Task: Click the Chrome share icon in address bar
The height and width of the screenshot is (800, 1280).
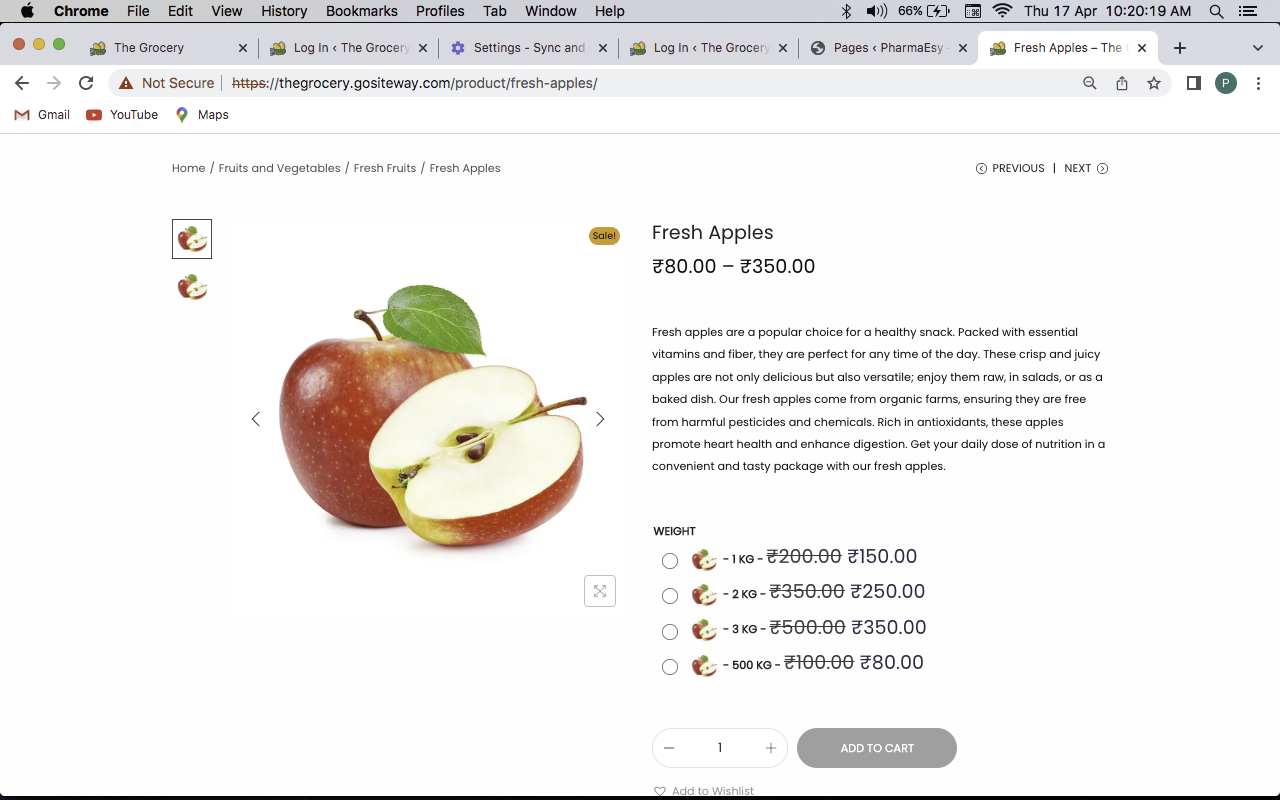Action: coord(1122,83)
